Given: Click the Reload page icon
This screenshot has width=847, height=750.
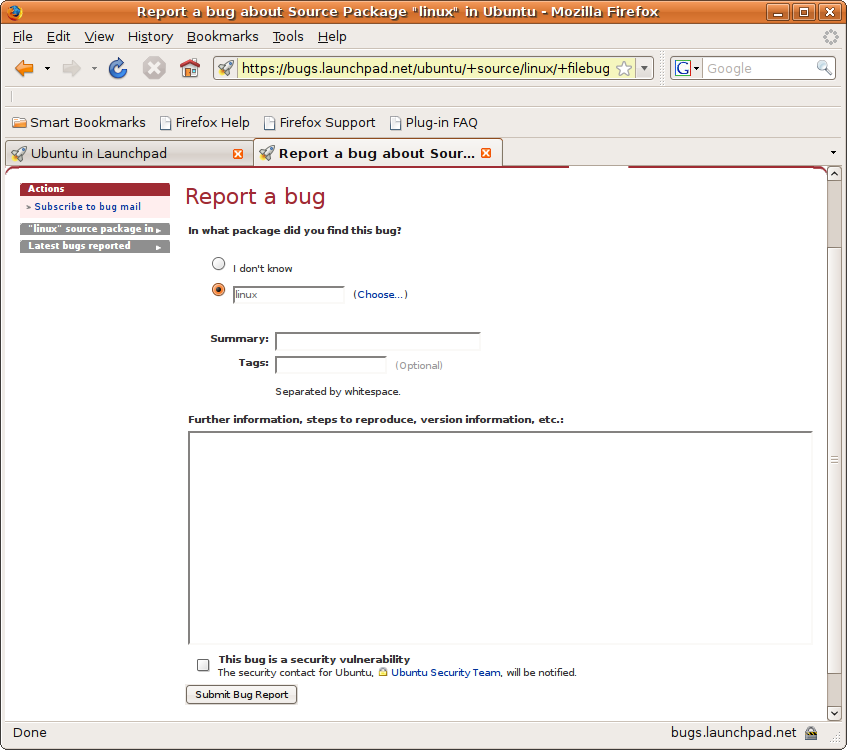Looking at the screenshot, I should click(x=118, y=68).
